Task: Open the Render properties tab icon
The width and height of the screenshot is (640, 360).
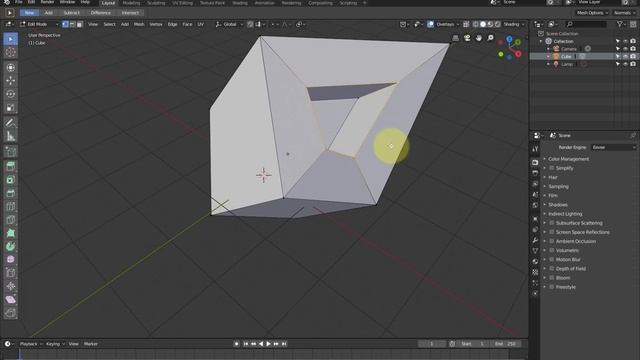Action: [x=535, y=162]
